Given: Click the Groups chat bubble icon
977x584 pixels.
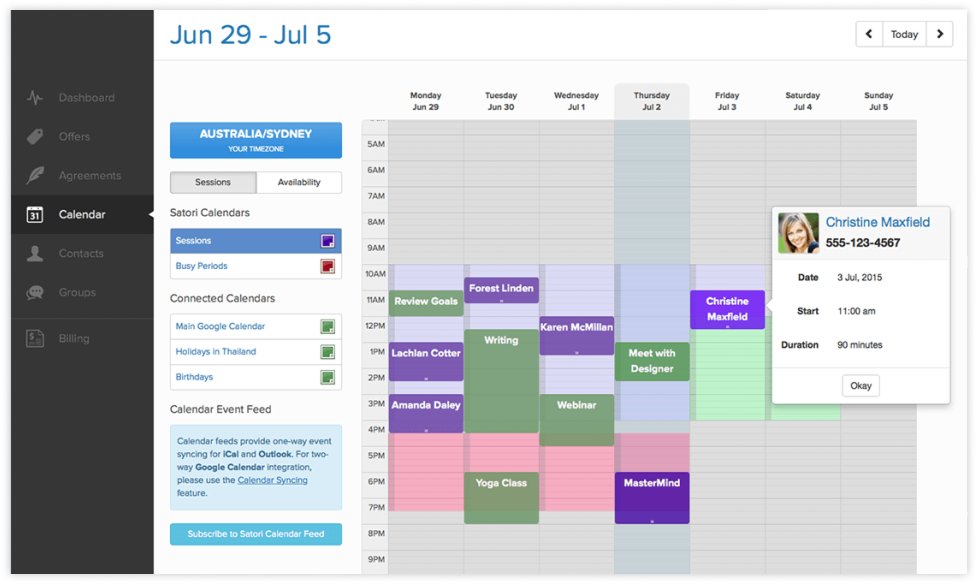Looking at the screenshot, I should point(35,293).
